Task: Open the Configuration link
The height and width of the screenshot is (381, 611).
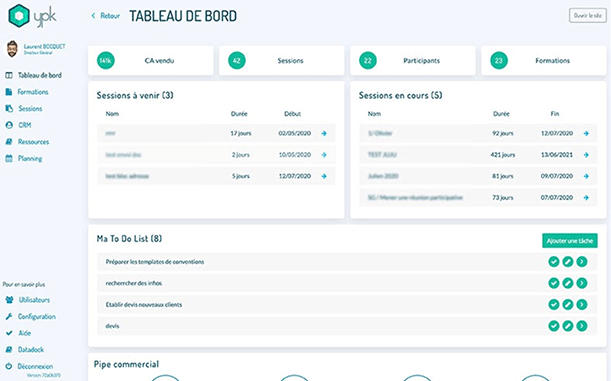Action: (37, 316)
